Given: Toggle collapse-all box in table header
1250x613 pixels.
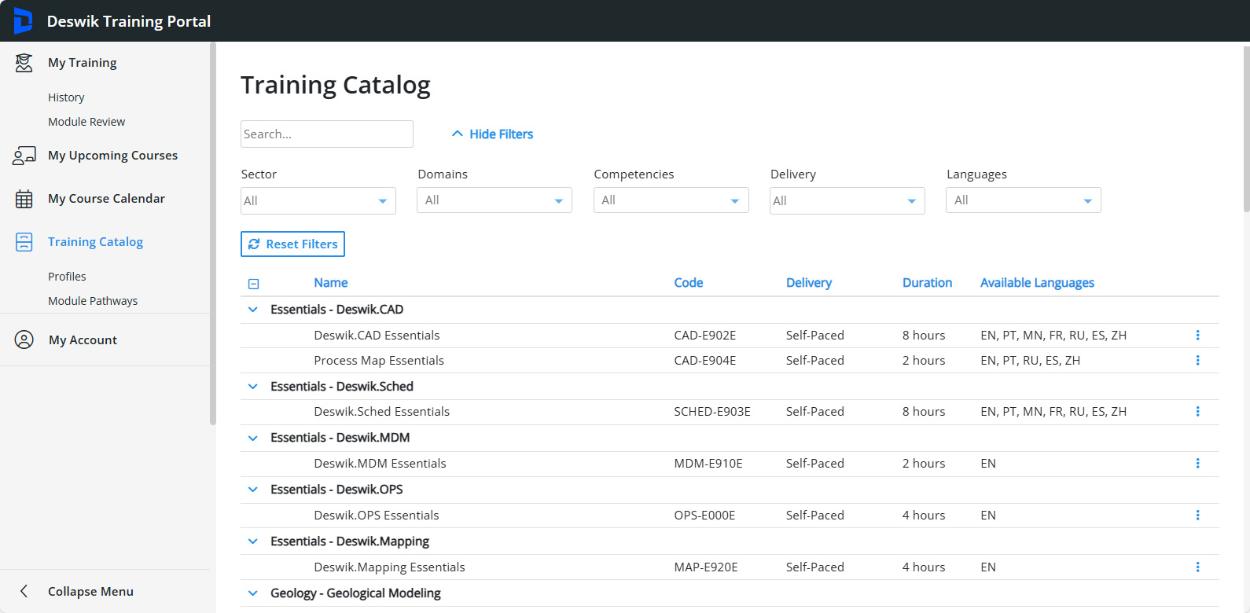Looking at the screenshot, I should tap(253, 284).
